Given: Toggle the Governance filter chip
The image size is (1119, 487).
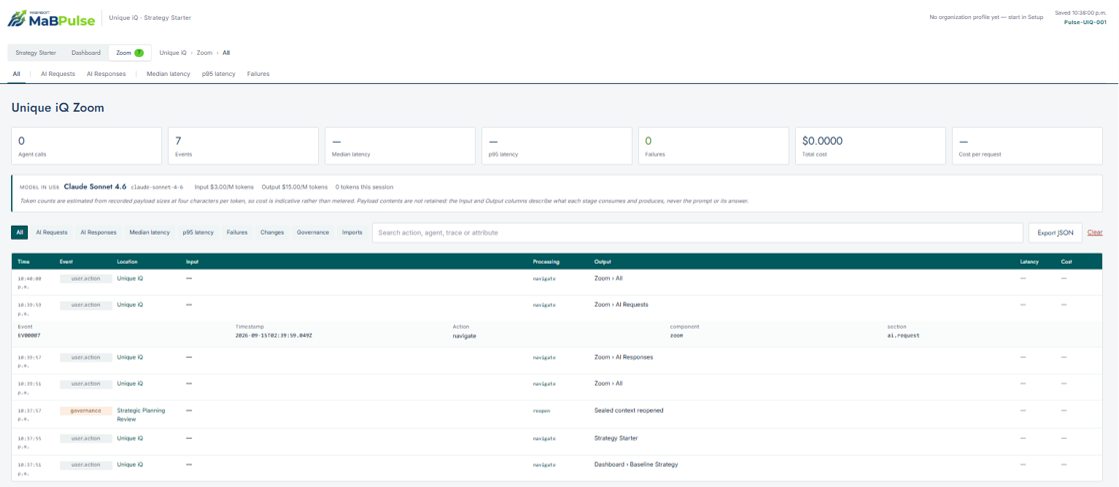Looking at the screenshot, I should tap(313, 232).
